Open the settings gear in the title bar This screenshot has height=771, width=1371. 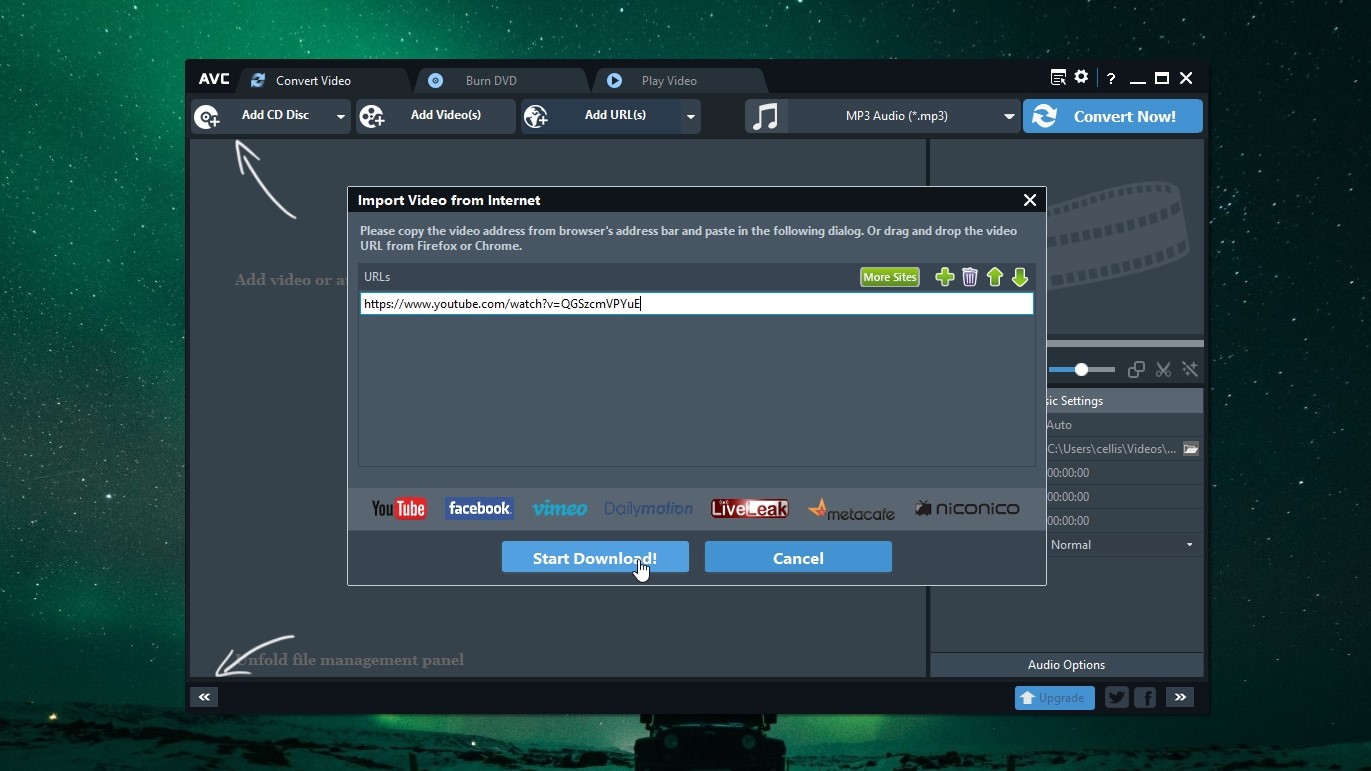click(1081, 77)
